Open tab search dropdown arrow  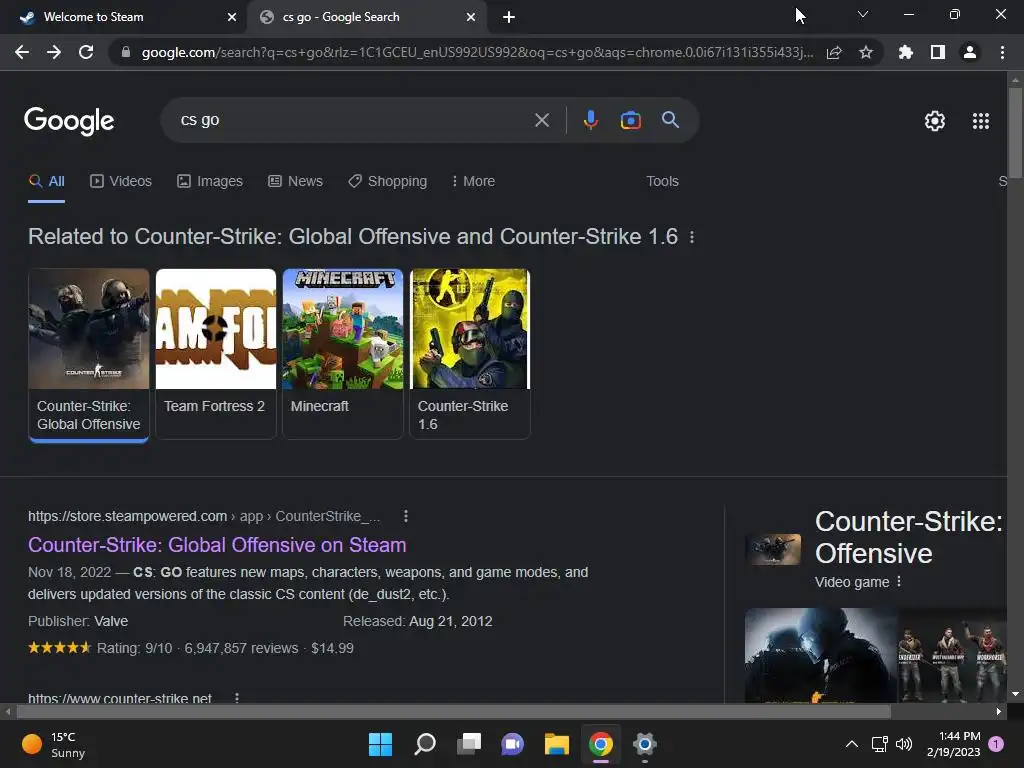point(863,14)
